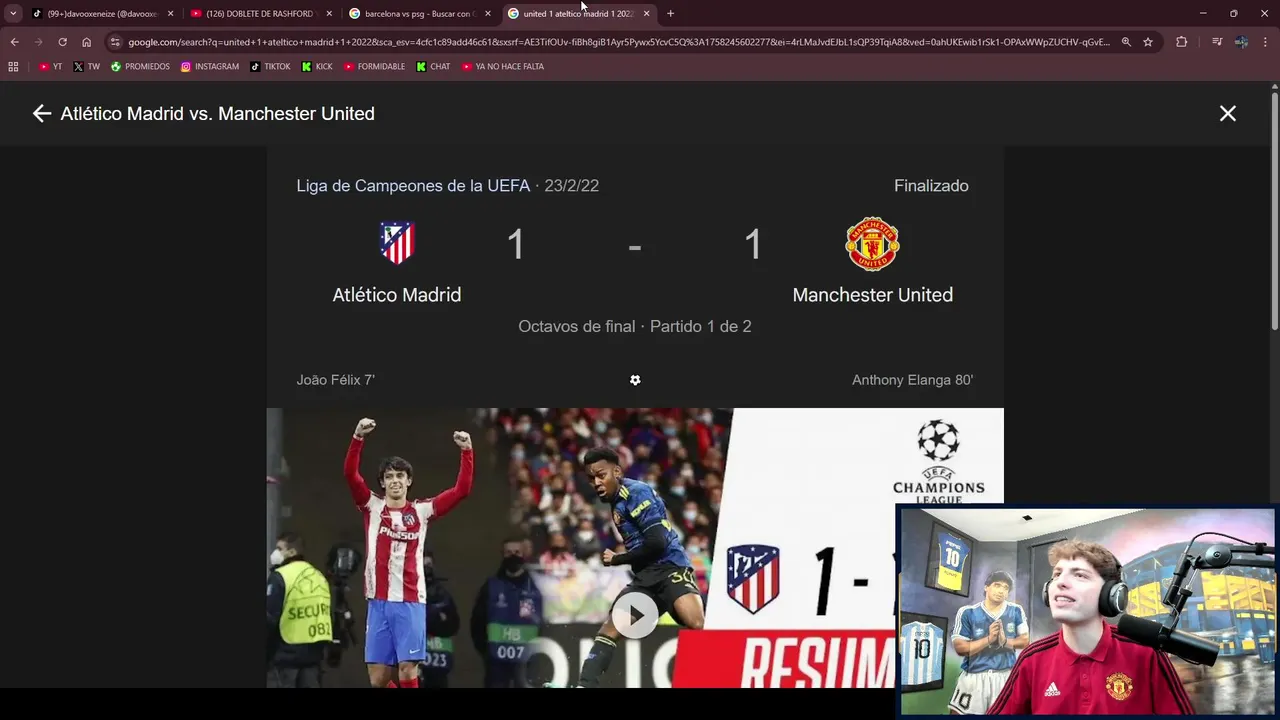Click the browser forward button
The width and height of the screenshot is (1280, 720).
click(x=39, y=42)
